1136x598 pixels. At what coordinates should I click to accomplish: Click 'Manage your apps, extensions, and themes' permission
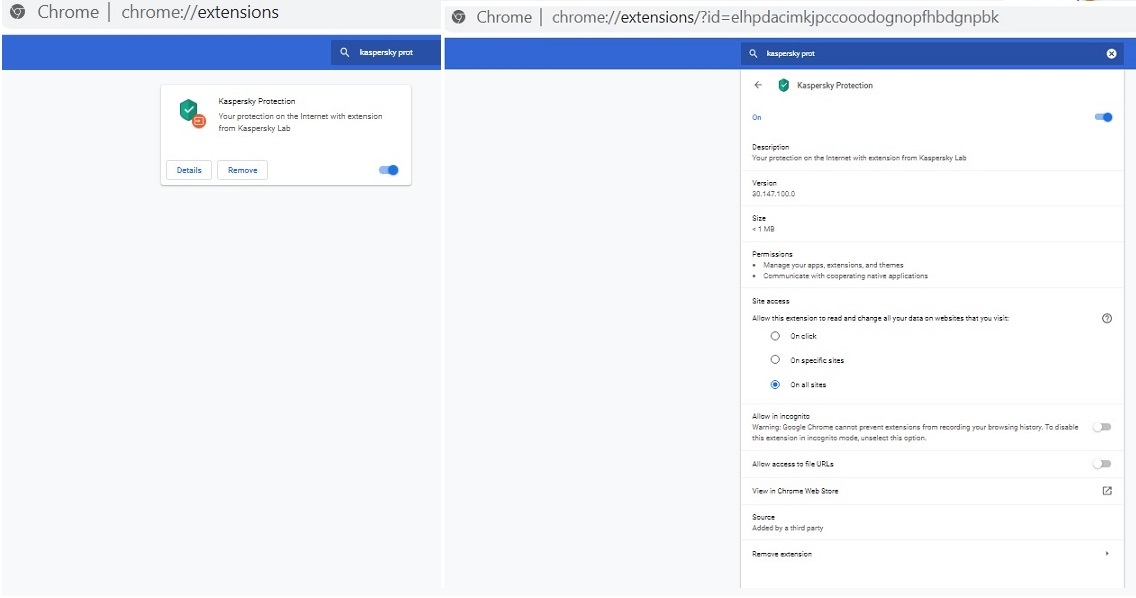[x=833, y=265]
